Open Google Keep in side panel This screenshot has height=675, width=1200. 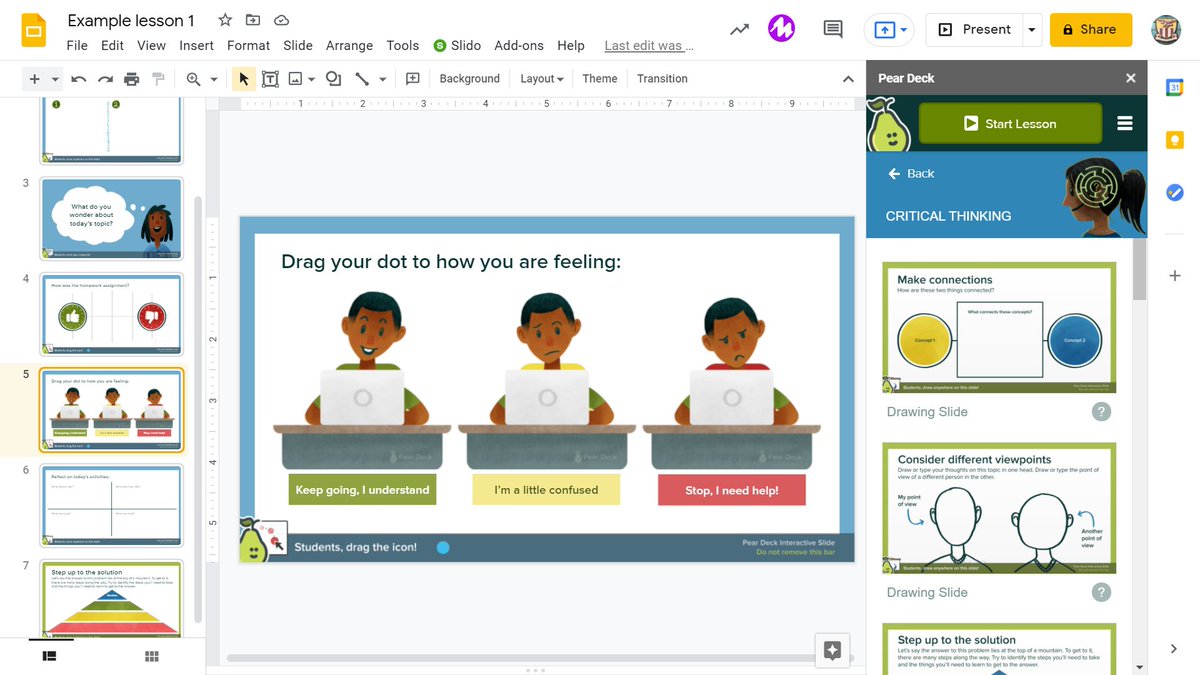1175,140
